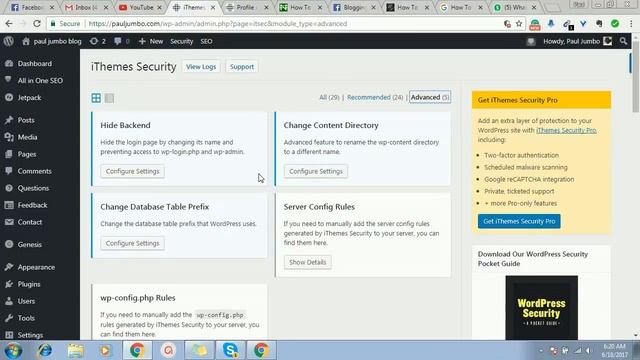
Task: Click the View Logs button
Action: coord(201,67)
